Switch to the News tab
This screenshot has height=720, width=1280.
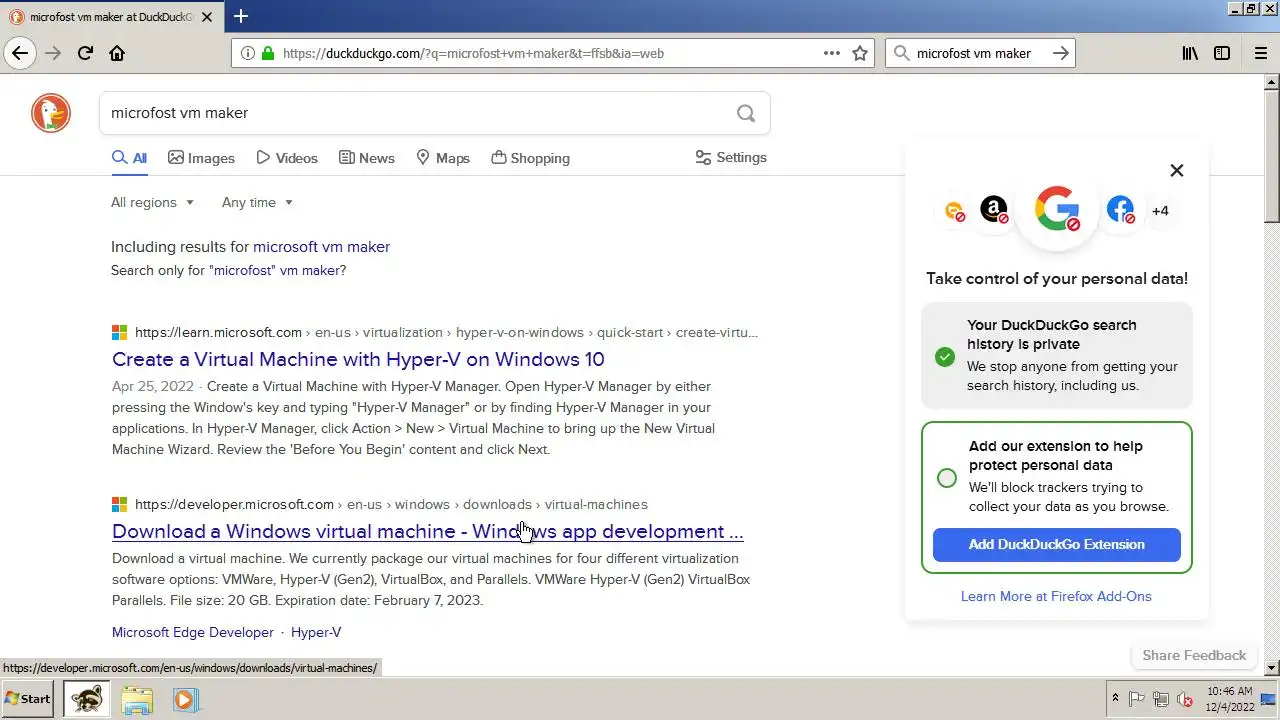[367, 158]
